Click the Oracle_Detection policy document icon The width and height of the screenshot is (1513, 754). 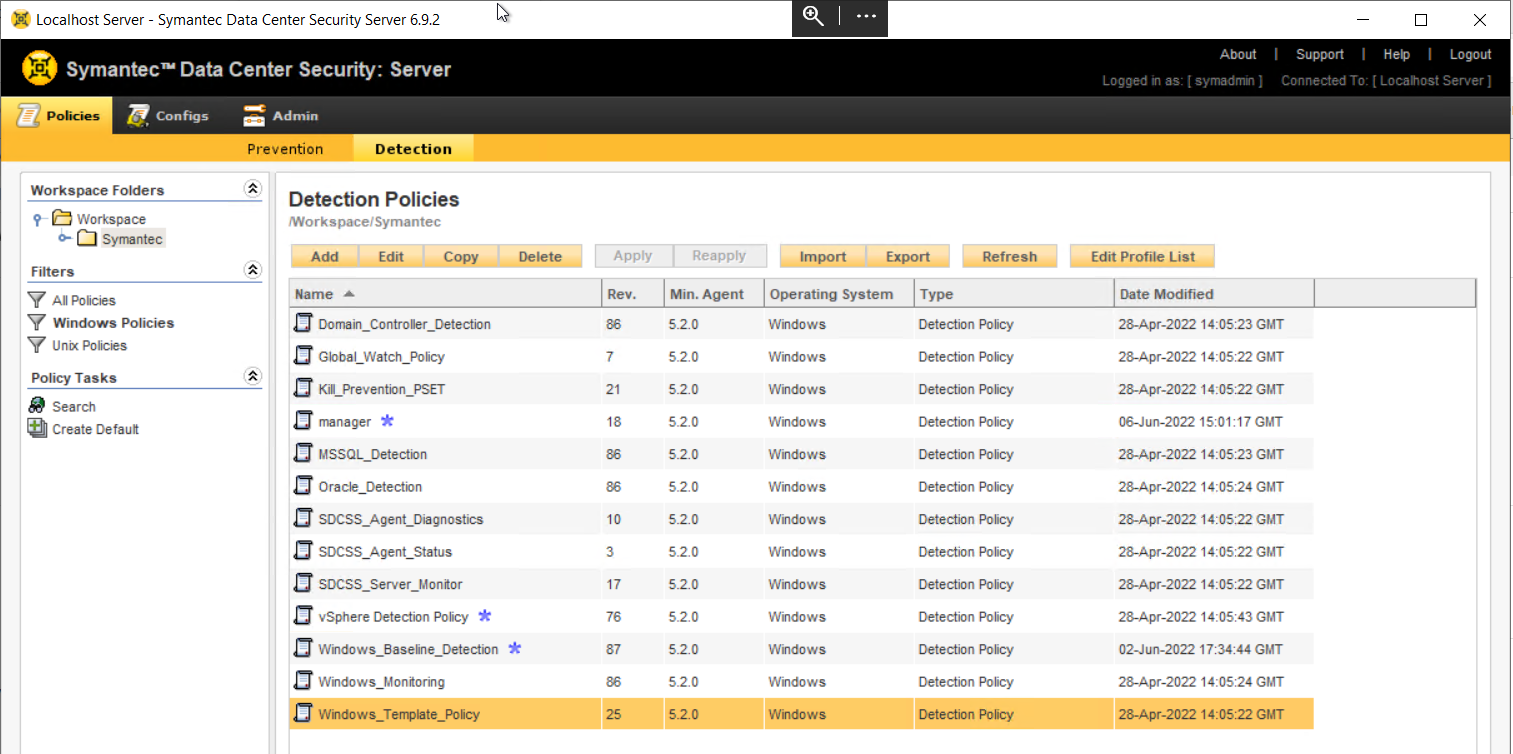(303, 486)
